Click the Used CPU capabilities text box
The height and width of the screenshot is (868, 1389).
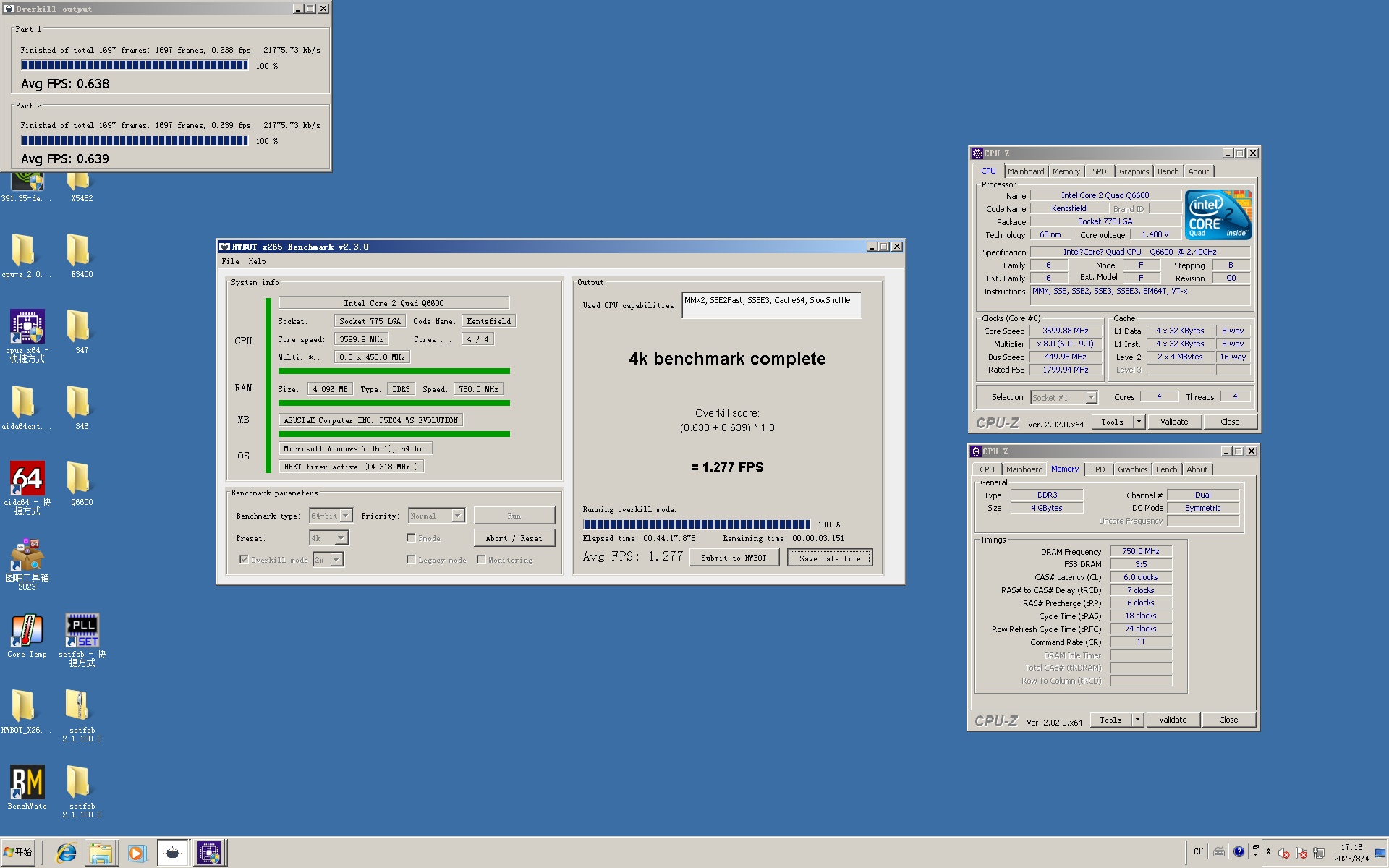point(771,305)
